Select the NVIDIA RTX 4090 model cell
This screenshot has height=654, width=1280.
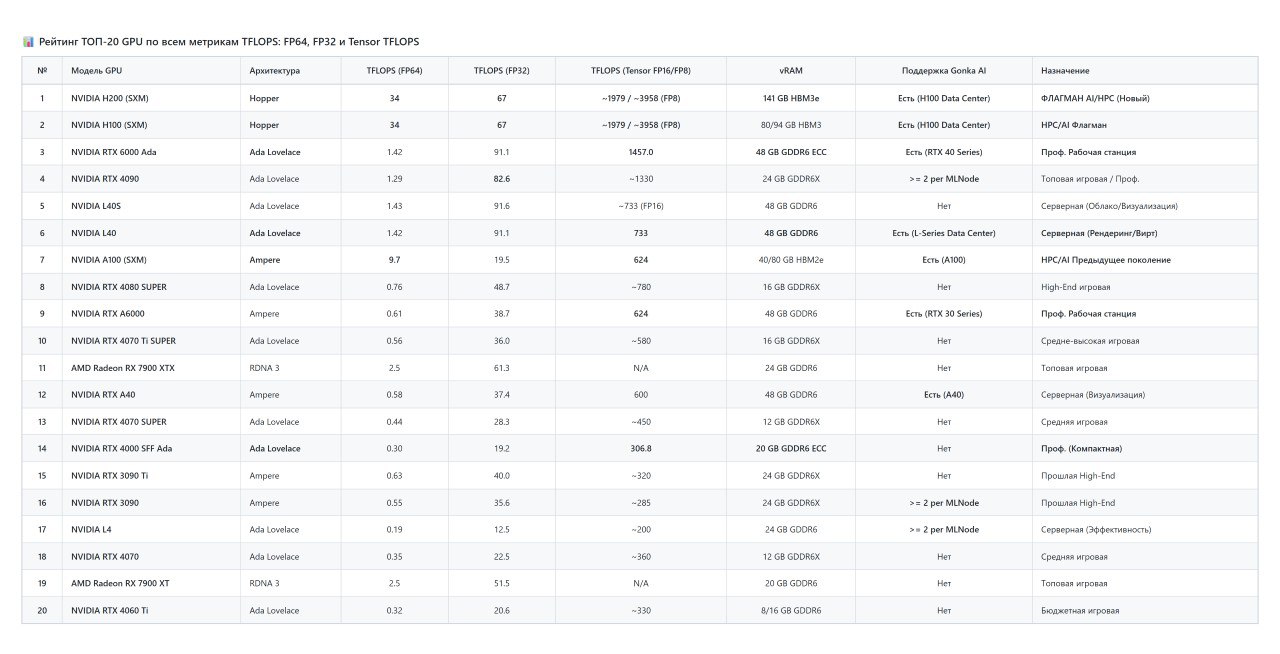point(151,179)
